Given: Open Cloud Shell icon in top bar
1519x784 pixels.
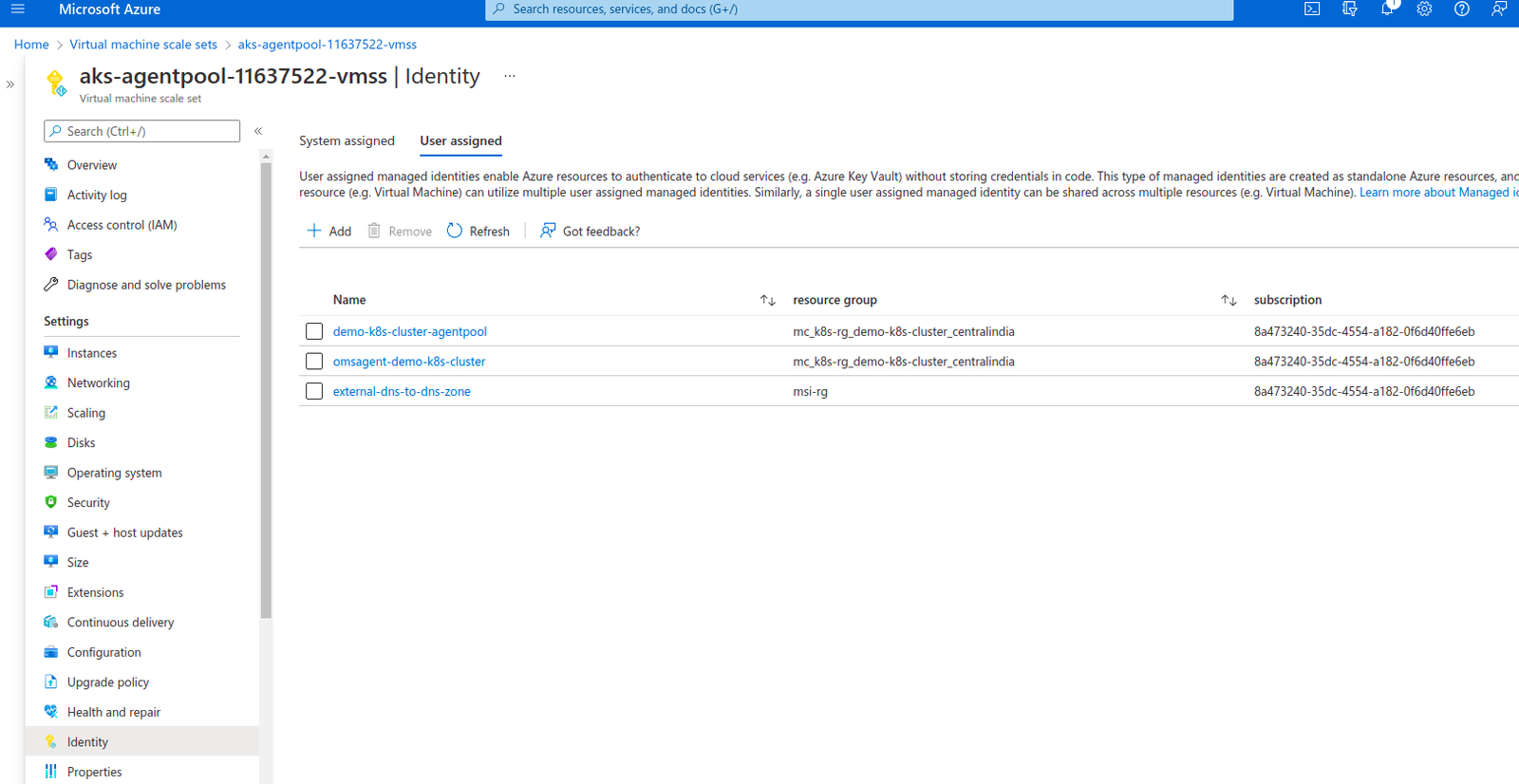Looking at the screenshot, I should pos(1312,9).
